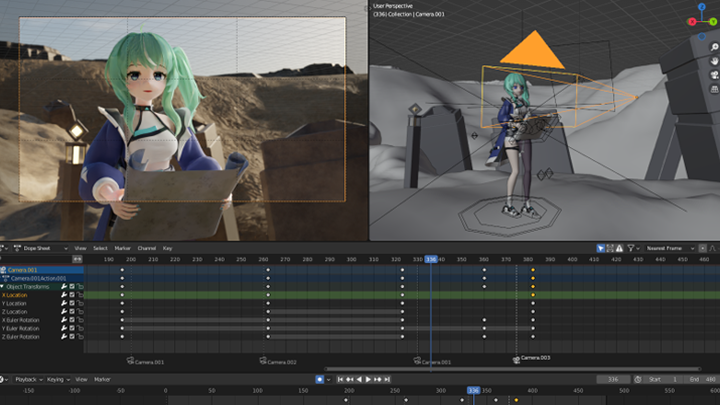Open the auto keyframing options arrow

(x=328, y=379)
